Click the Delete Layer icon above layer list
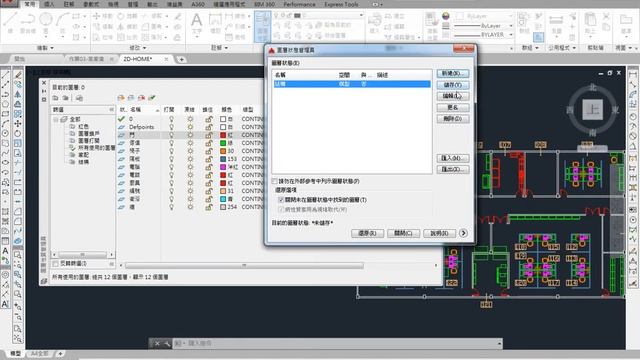 (142, 98)
